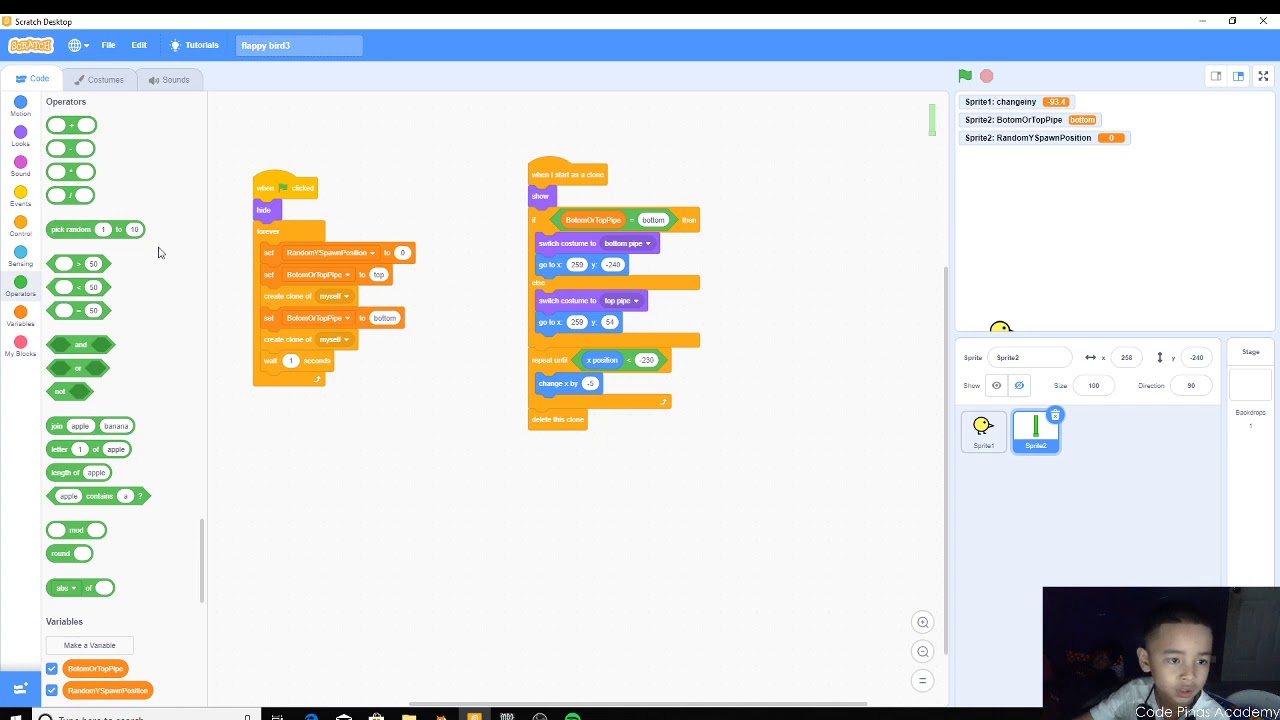1280x720 pixels.
Task: Switch to the Code tab
Action: click(x=32, y=79)
